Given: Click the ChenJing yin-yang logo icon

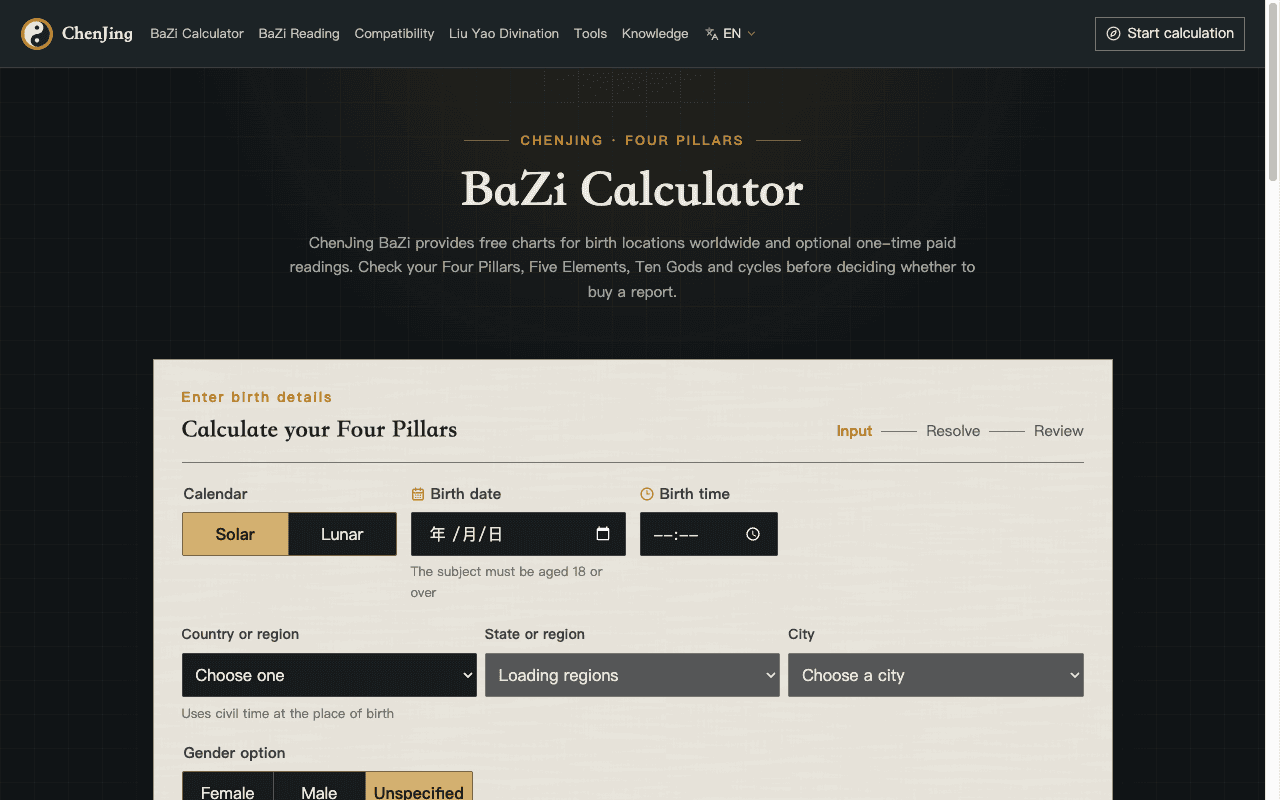Looking at the screenshot, I should [37, 34].
